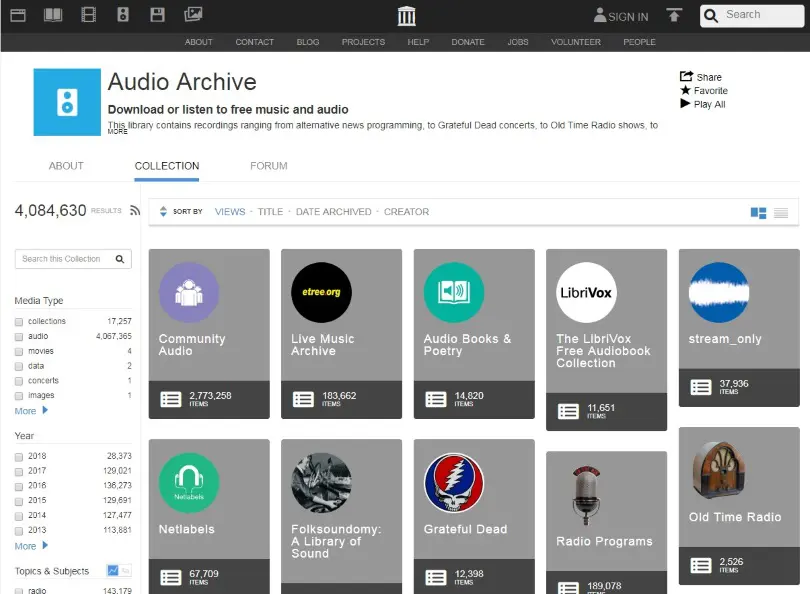Image resolution: width=810 pixels, height=594 pixels.
Task: Check the 2015 year checkbox
Action: pos(19,502)
